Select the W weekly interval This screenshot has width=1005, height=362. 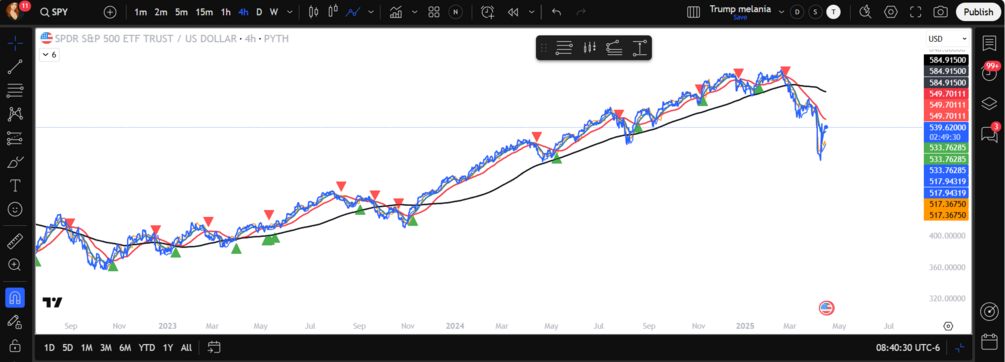pyautogui.click(x=274, y=12)
